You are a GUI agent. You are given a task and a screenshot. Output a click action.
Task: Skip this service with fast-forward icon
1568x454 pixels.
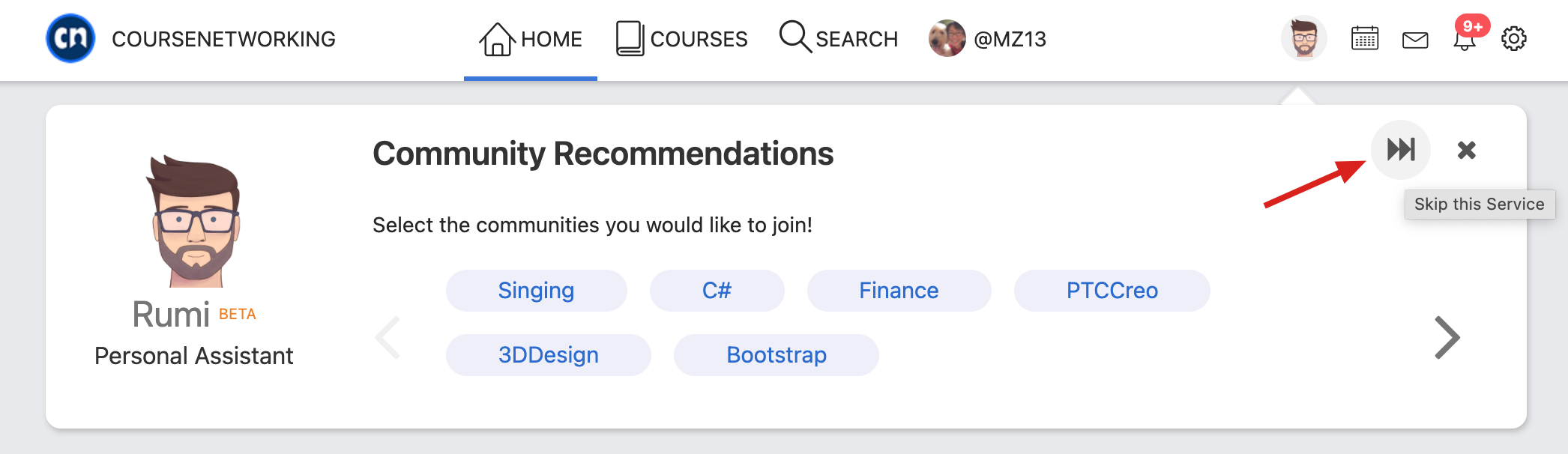pos(1401,150)
